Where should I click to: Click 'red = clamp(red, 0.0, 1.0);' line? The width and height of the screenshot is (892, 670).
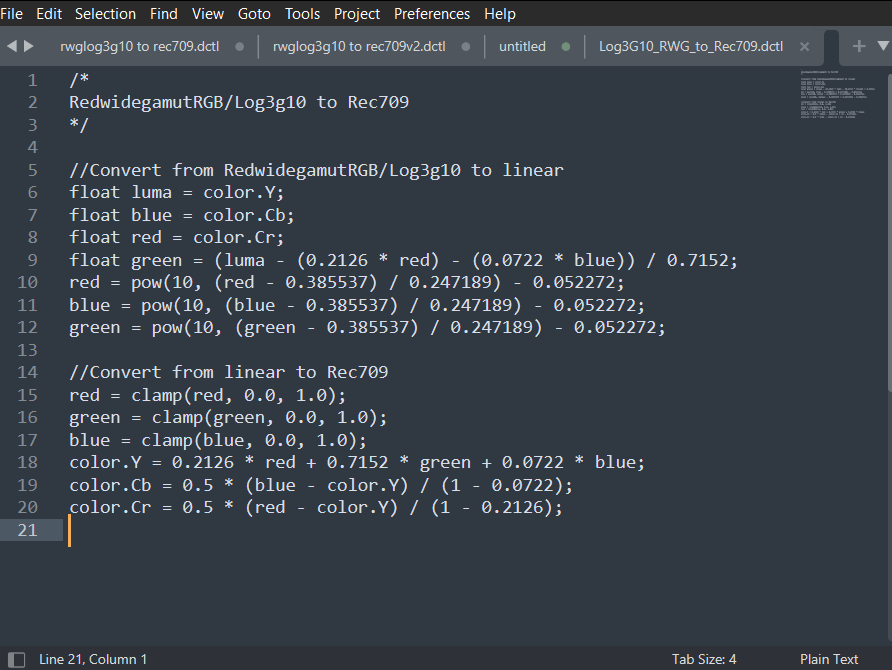click(207, 395)
